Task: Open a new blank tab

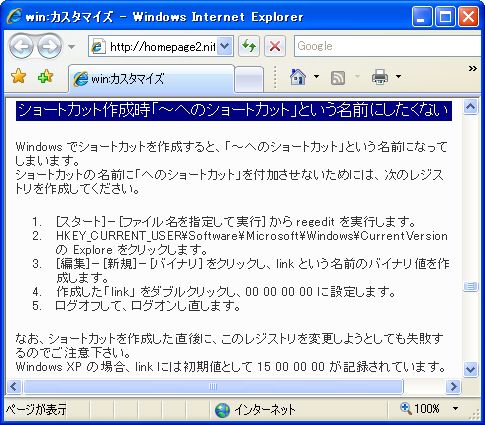Action: [x=249, y=79]
